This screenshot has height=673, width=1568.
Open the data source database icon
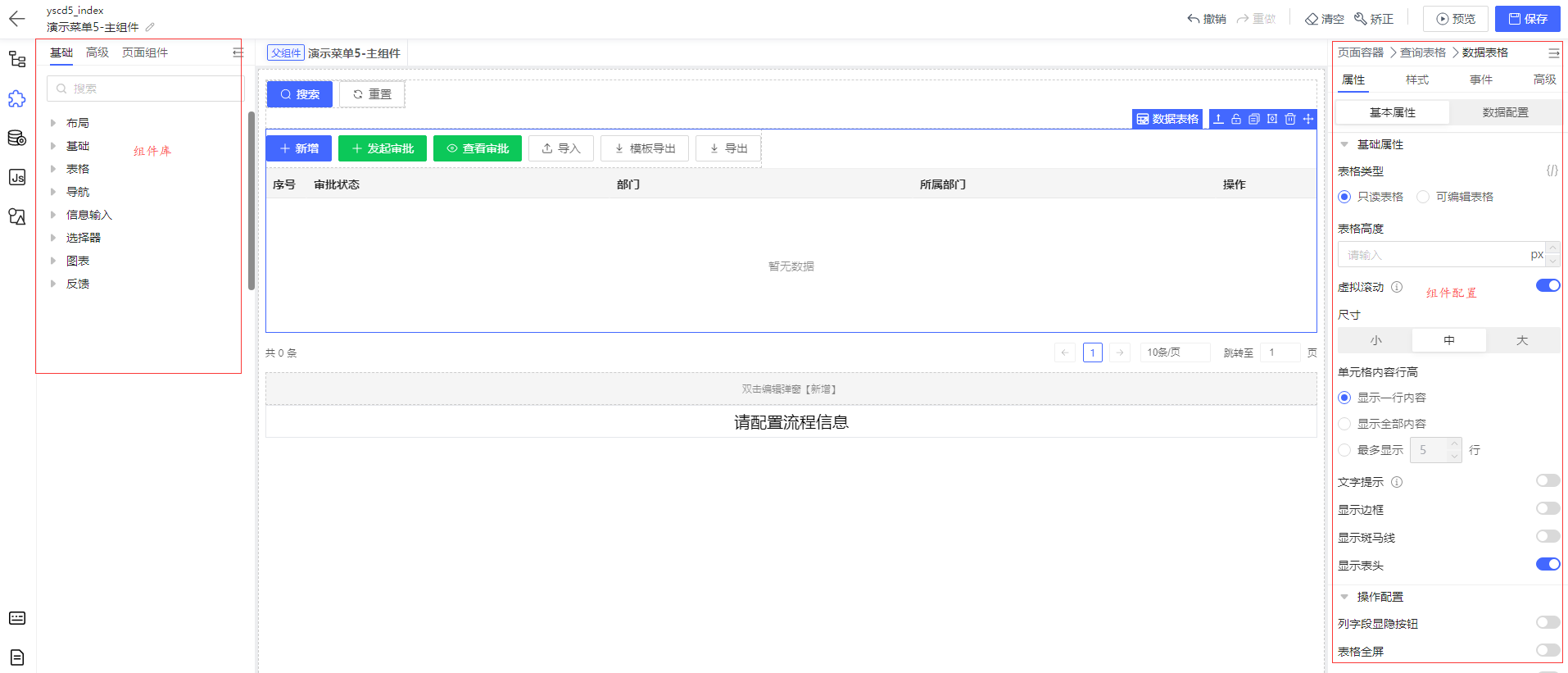click(x=17, y=138)
